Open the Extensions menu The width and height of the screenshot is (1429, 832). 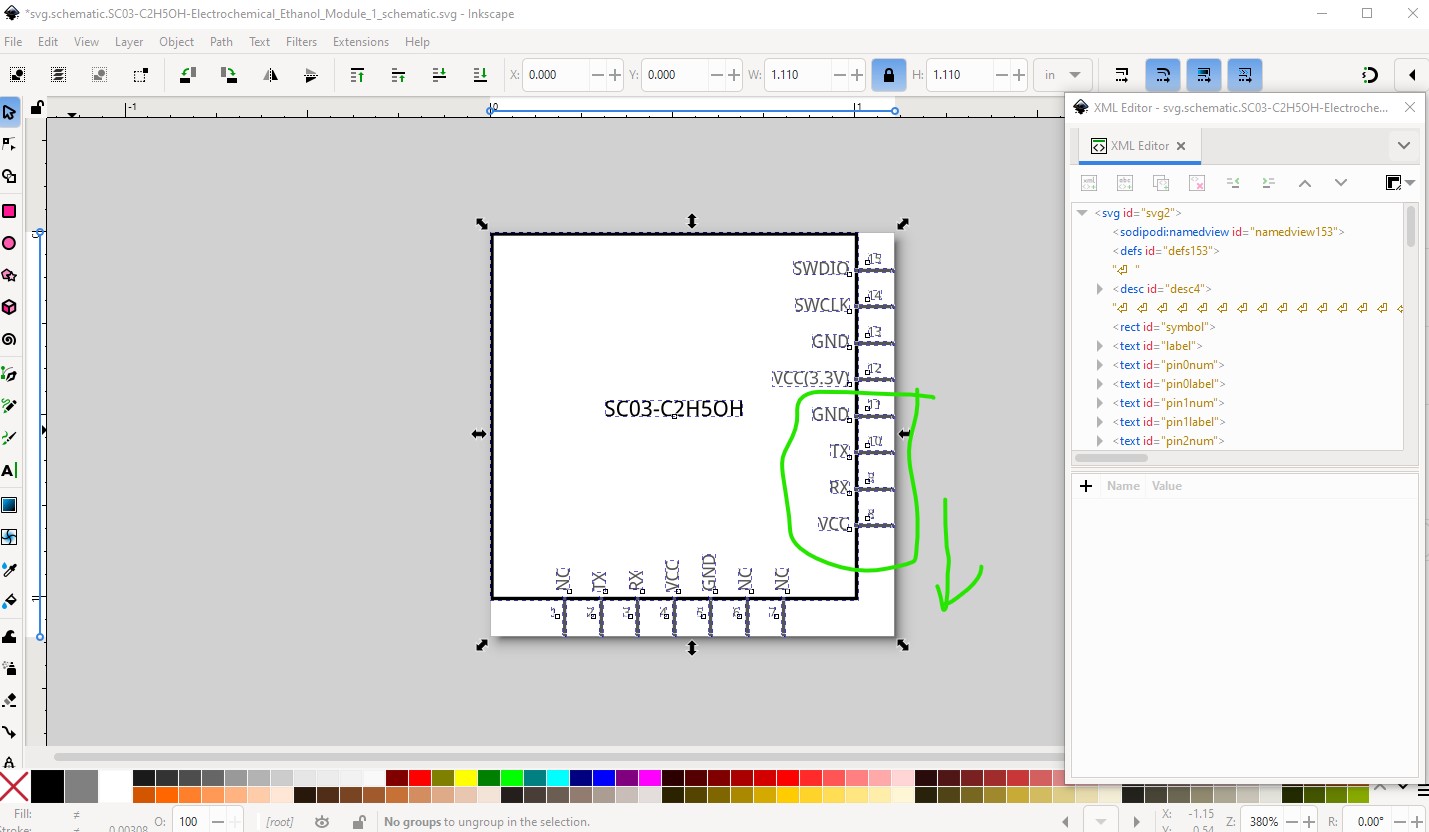tap(360, 42)
